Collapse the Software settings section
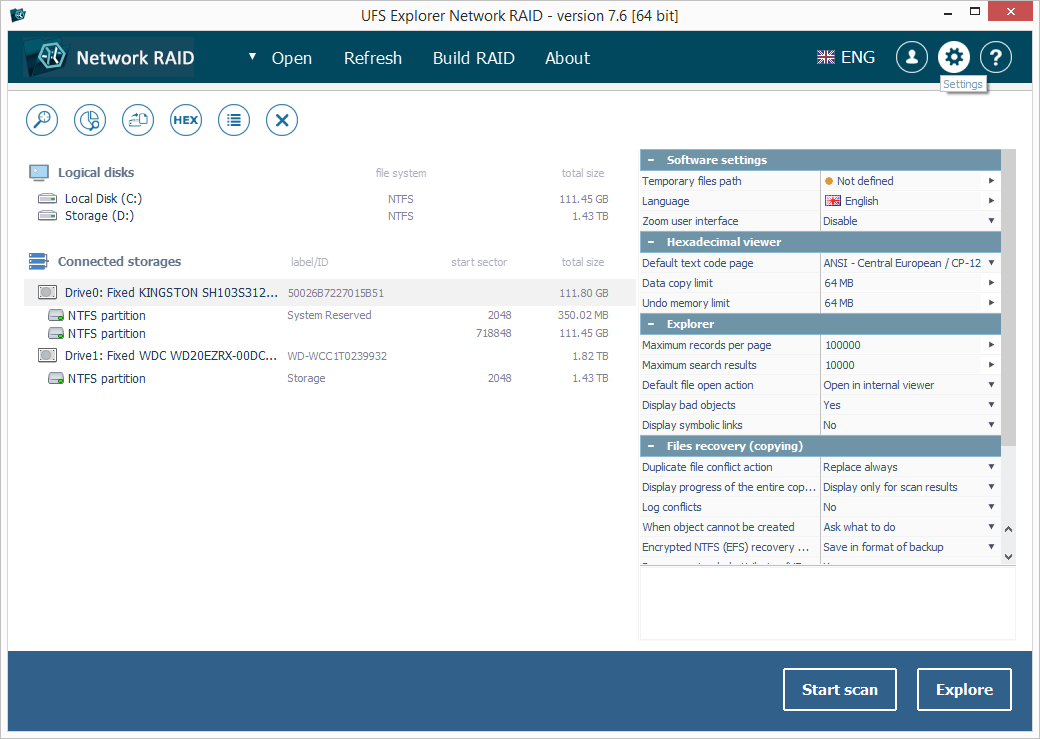1040x739 pixels. pos(651,160)
